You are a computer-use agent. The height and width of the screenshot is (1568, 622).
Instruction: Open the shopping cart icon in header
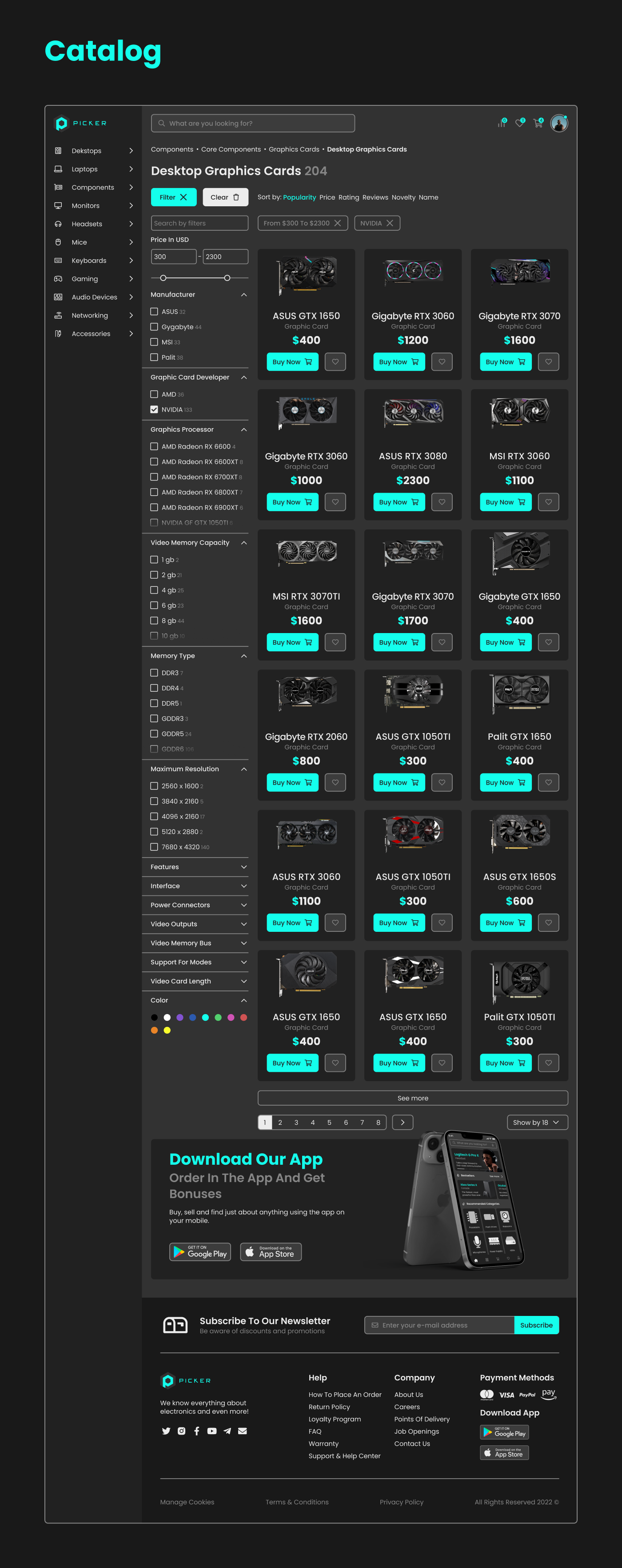[538, 123]
